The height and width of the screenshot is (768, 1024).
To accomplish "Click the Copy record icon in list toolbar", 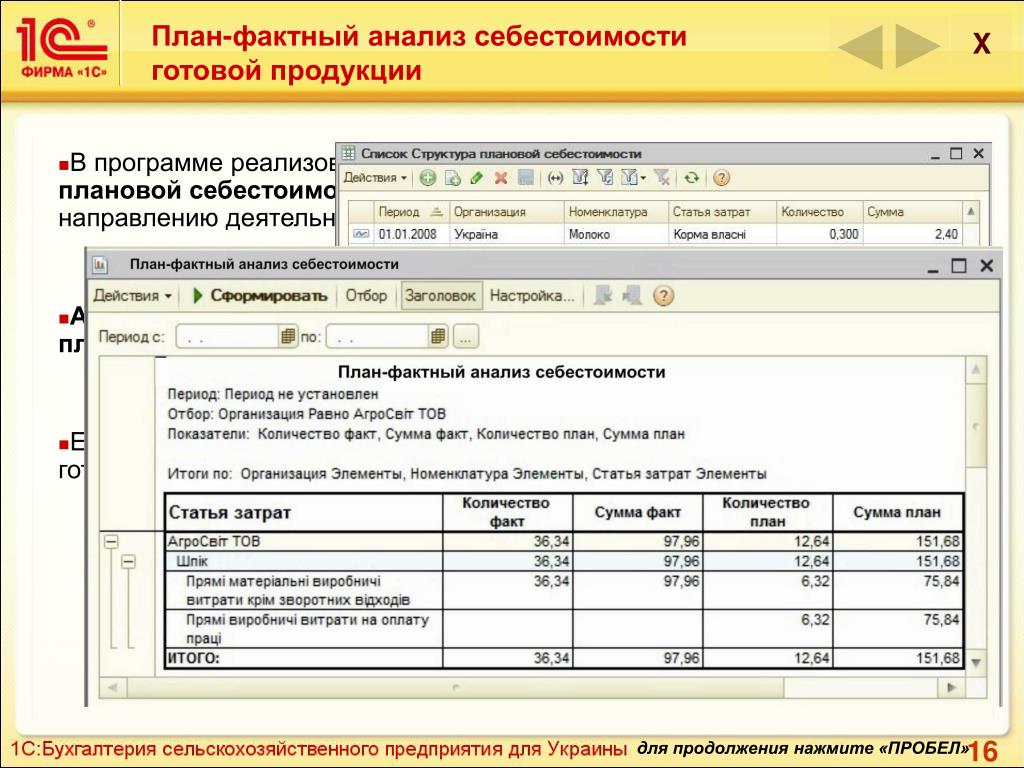I will coord(453,178).
